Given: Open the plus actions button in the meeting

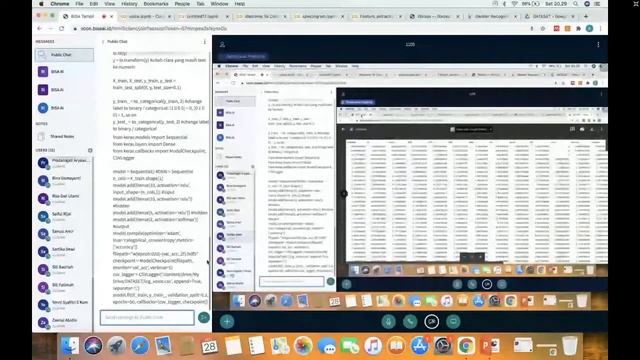Looking at the screenshot, I should click(227, 322).
